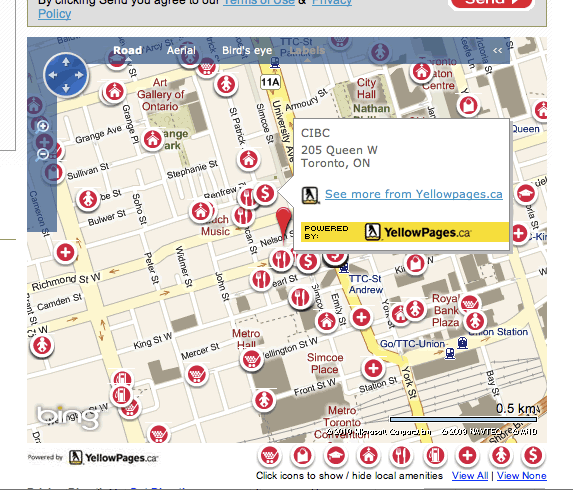Click restaurant pin right of Much Music label
The height and width of the screenshot is (490, 573).
click(243, 215)
